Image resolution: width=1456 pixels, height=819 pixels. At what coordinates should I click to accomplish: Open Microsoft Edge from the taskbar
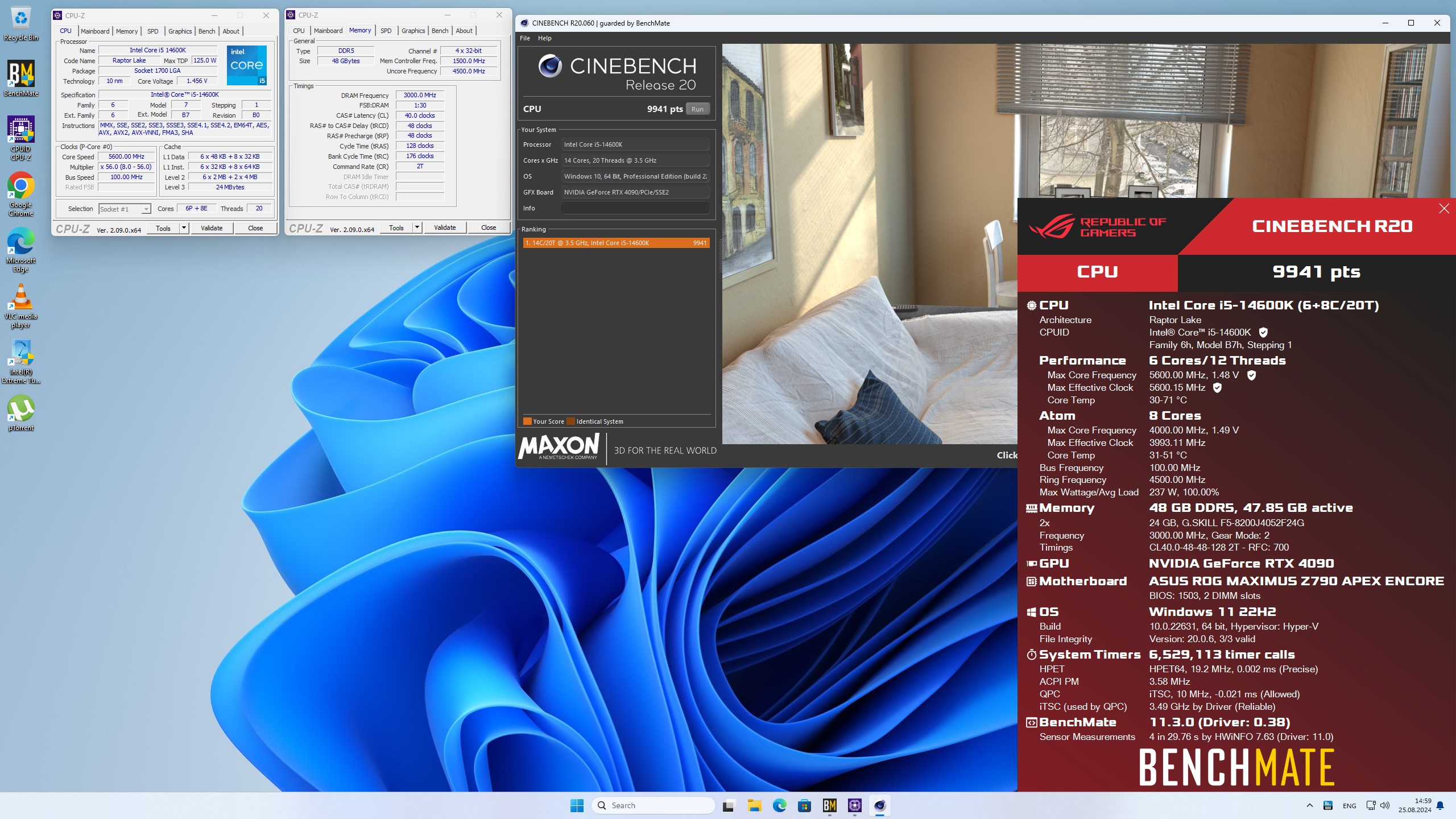(779, 805)
